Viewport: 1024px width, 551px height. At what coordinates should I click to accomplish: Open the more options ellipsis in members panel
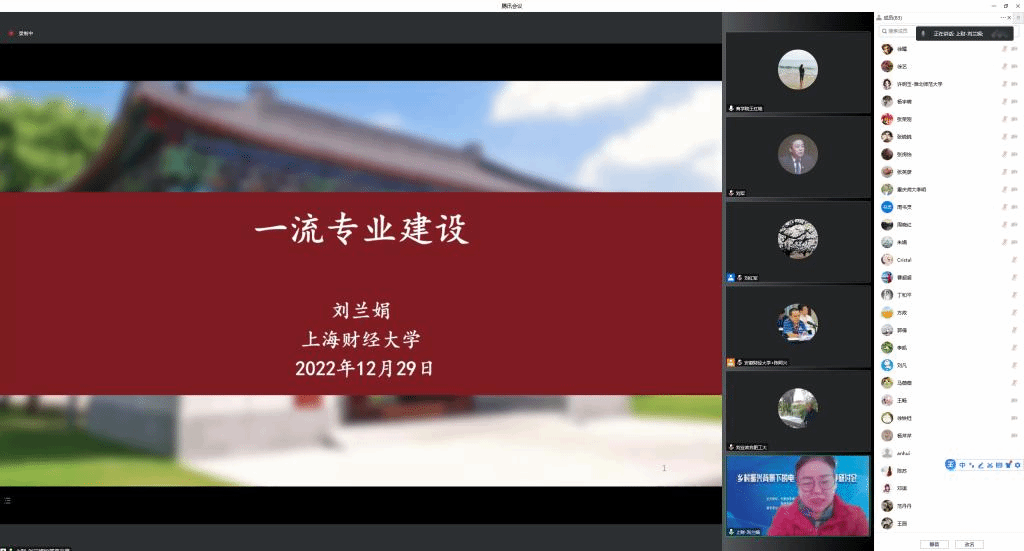coord(1004,18)
